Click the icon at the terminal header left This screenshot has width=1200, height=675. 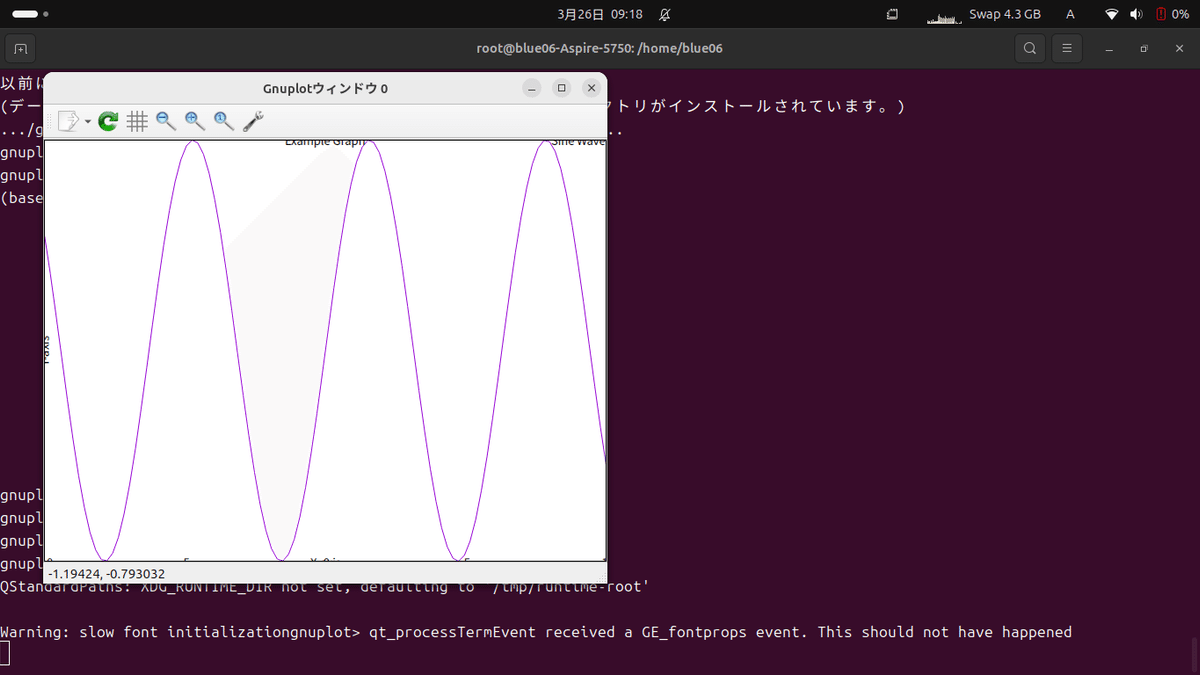click(20, 47)
